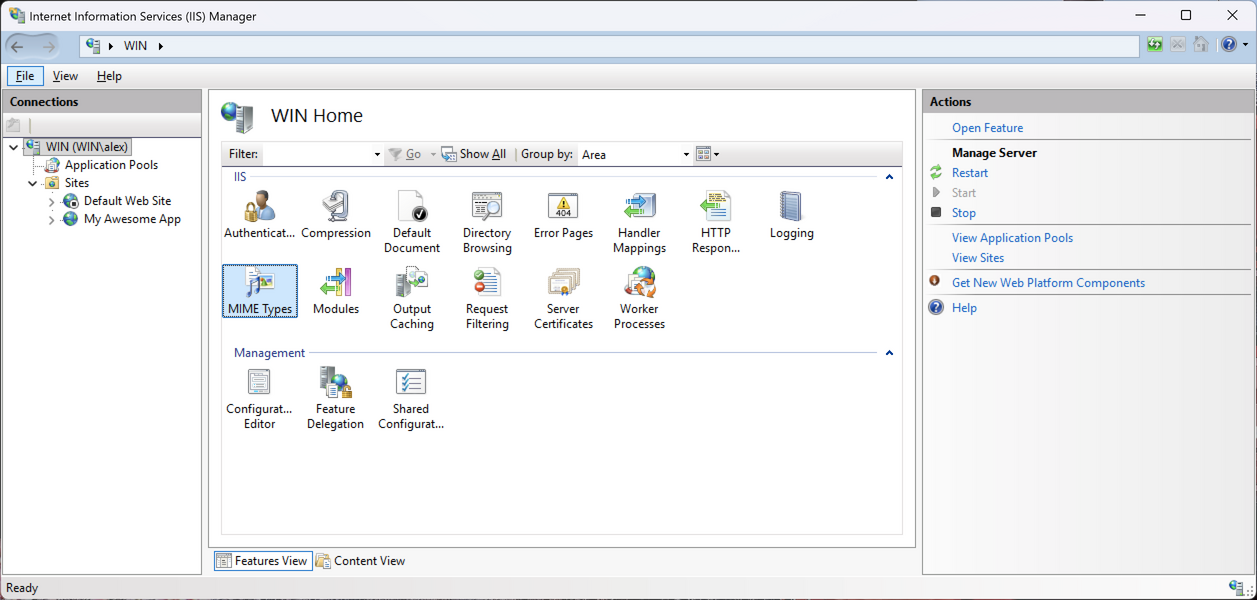Screen dimensions: 1257x600
Task: Expand the My Awesome App node
Action: [52, 219]
